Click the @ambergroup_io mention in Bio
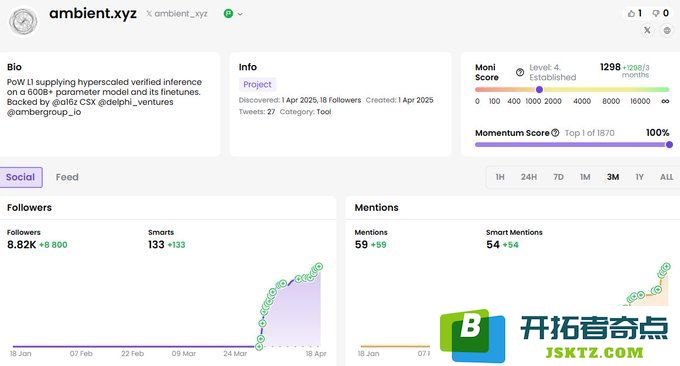This screenshot has width=680, height=366. [x=44, y=112]
